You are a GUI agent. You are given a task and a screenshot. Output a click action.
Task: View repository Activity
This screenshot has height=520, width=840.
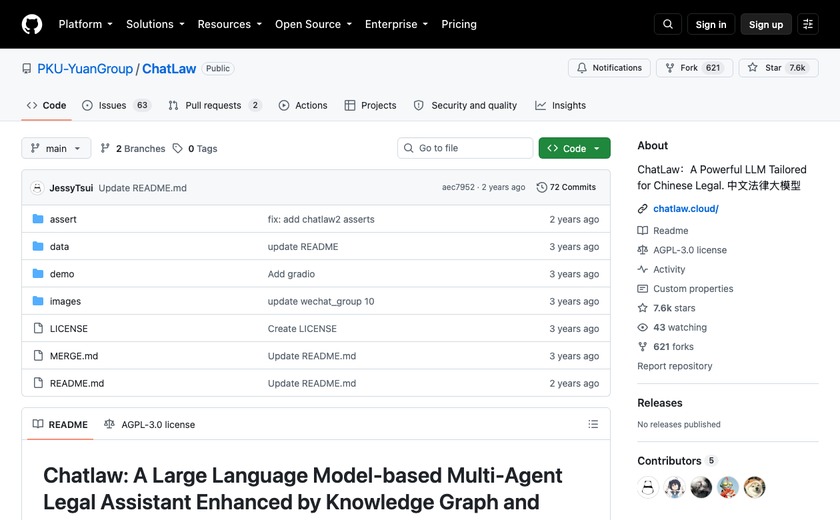point(669,269)
